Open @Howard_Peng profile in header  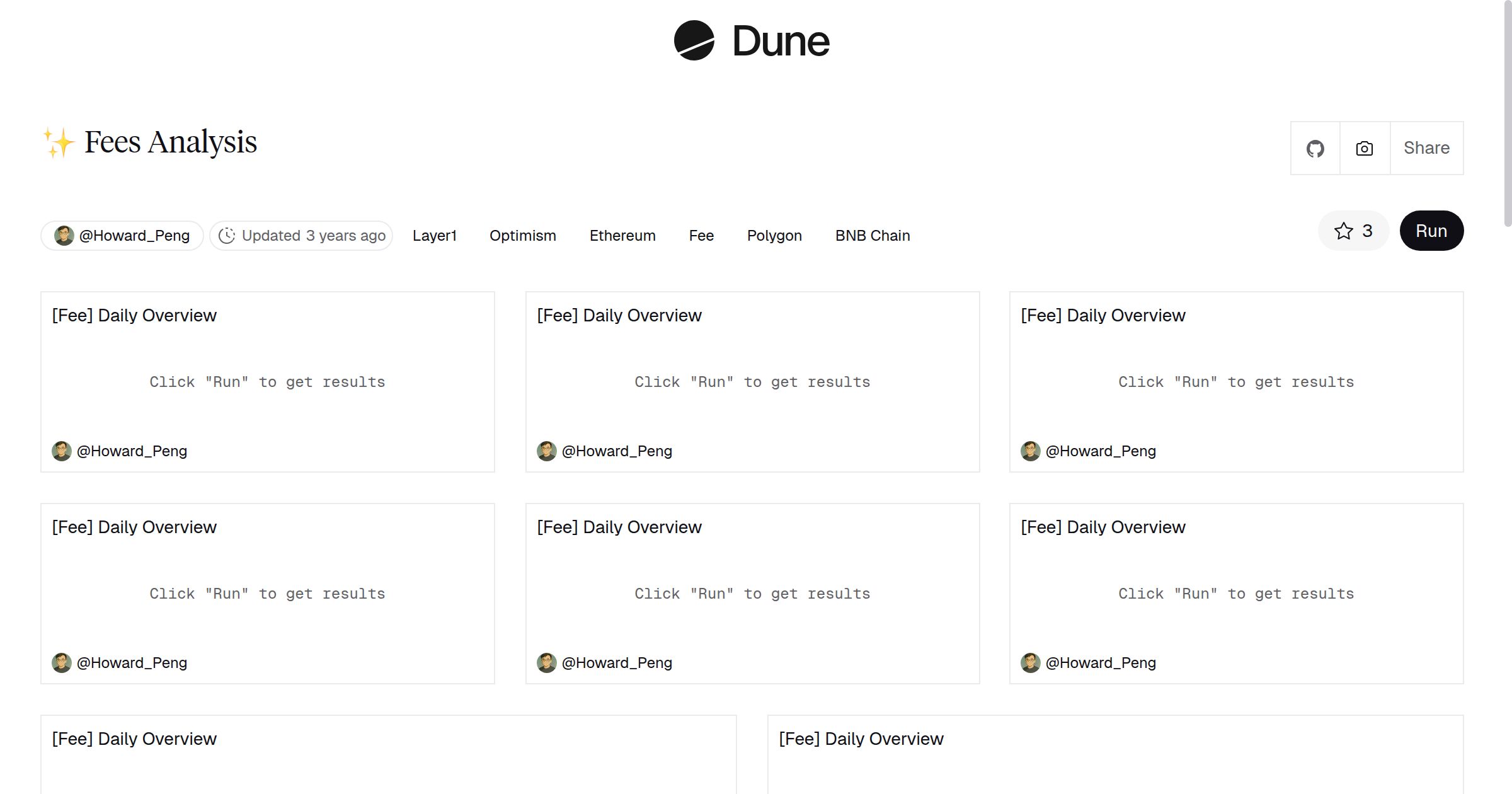click(x=134, y=236)
